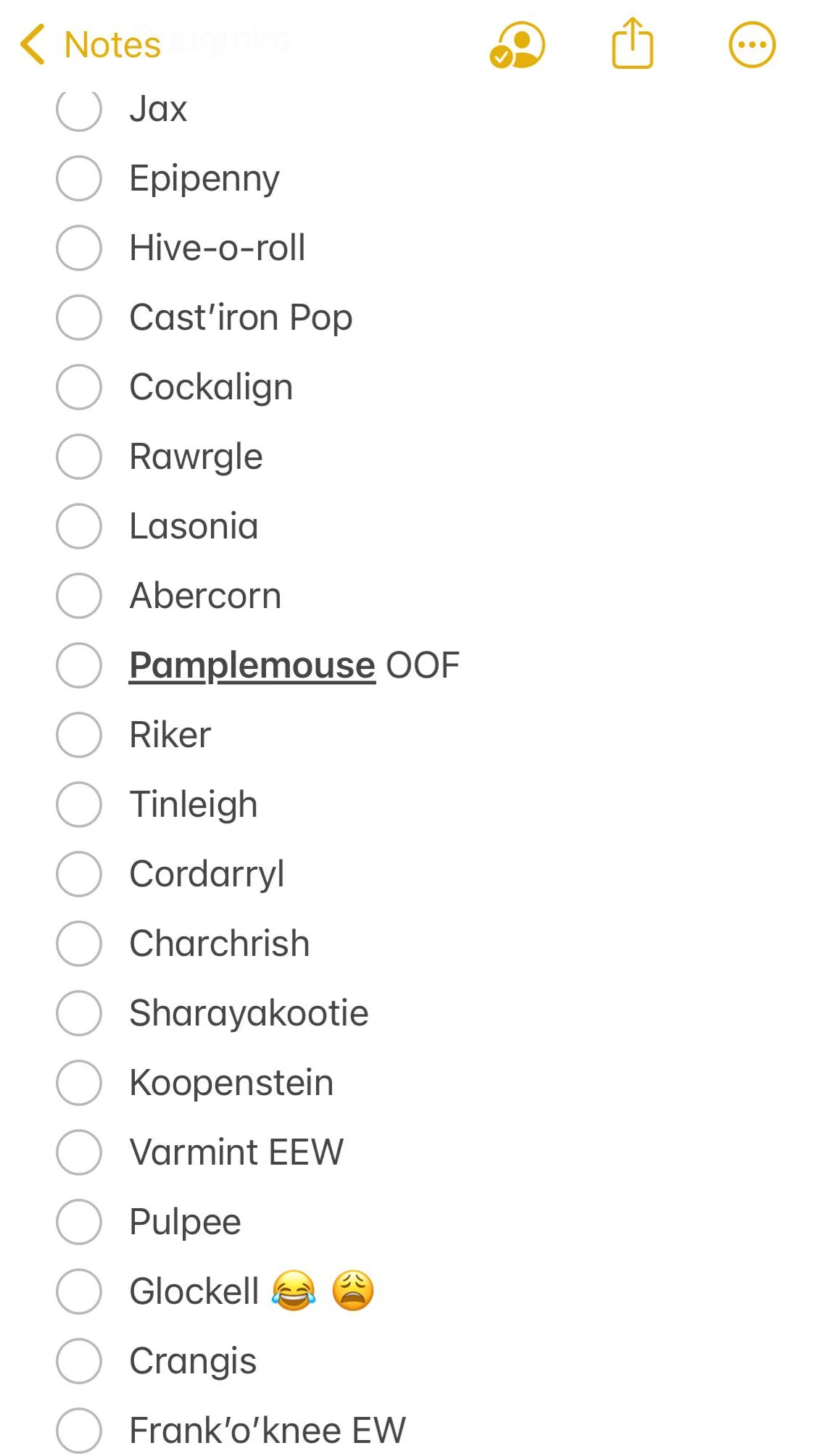Check off the Jax checklist item
The height and width of the screenshot is (1456, 815).
coord(78,109)
